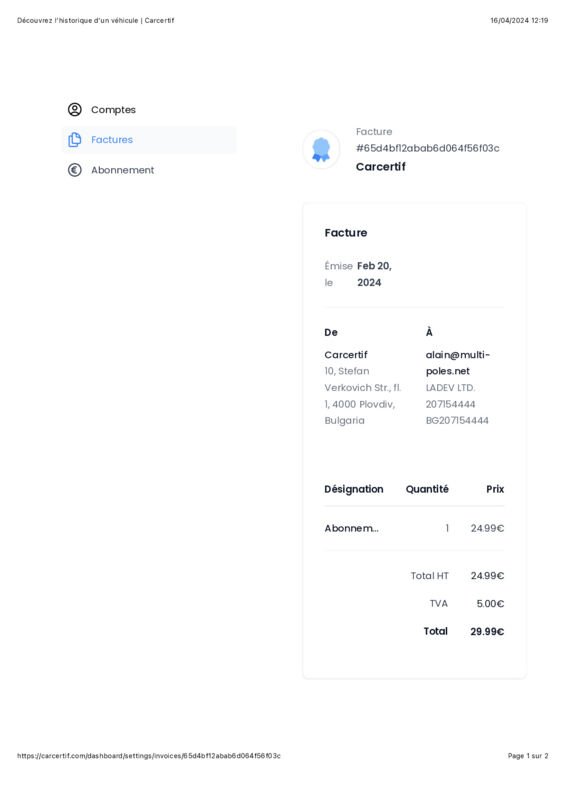Click the Total amount 29.99€
Image resolution: width=566 pixels, height=800 pixels.
pyautogui.click(x=487, y=632)
